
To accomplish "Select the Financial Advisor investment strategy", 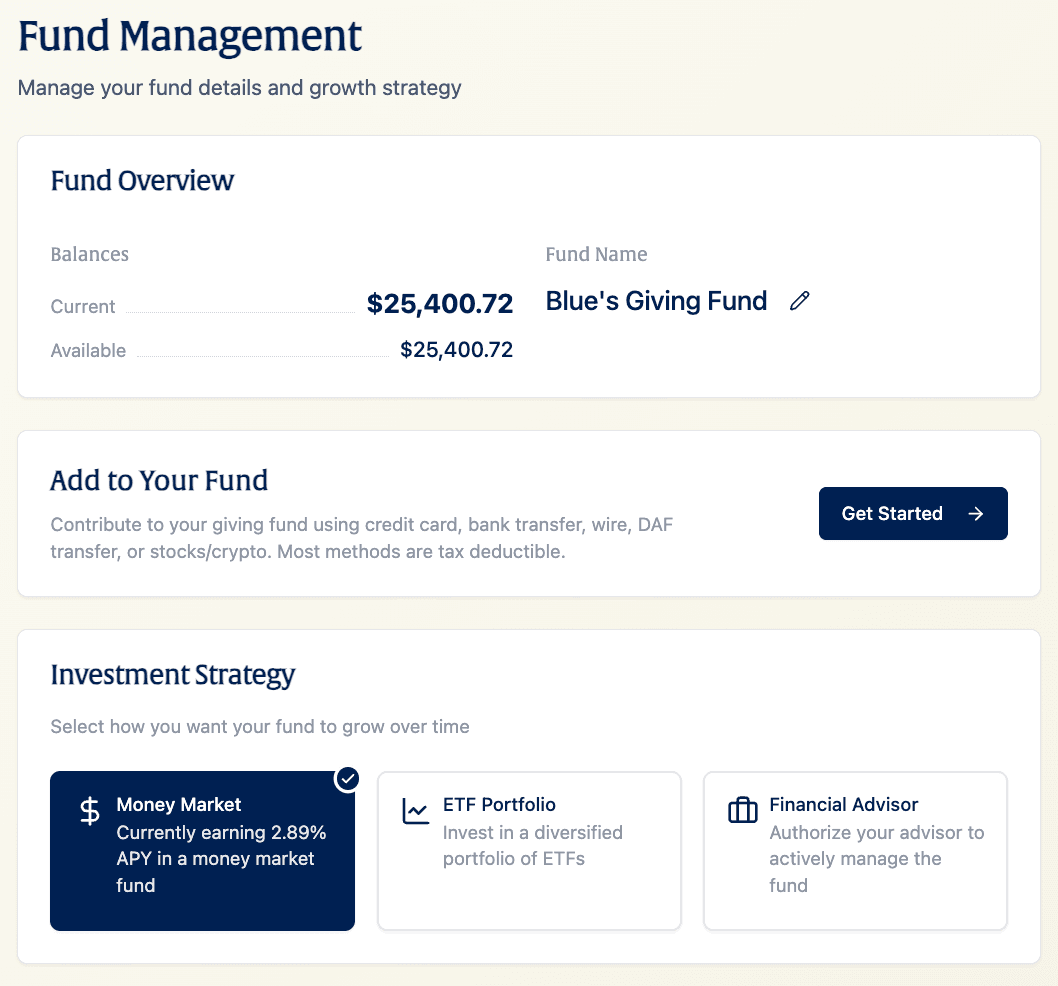I will click(855, 850).
